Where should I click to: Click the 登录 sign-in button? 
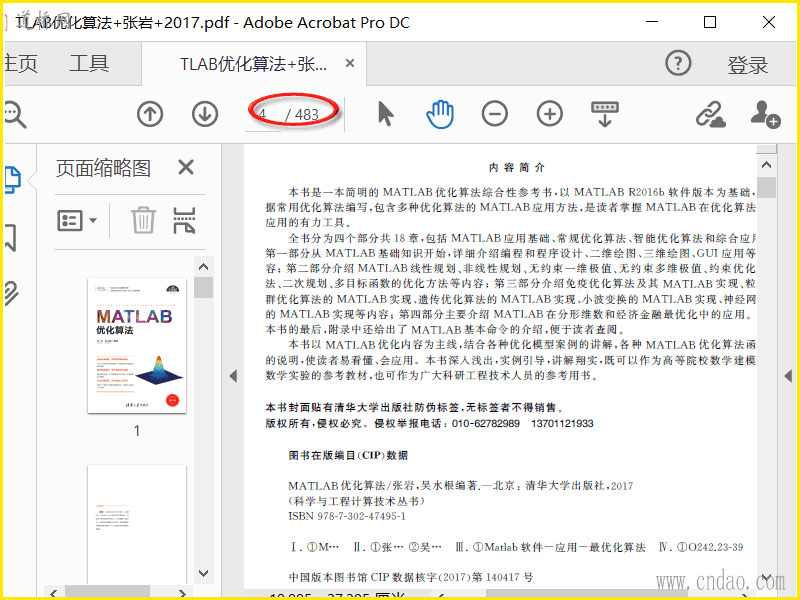[747, 65]
